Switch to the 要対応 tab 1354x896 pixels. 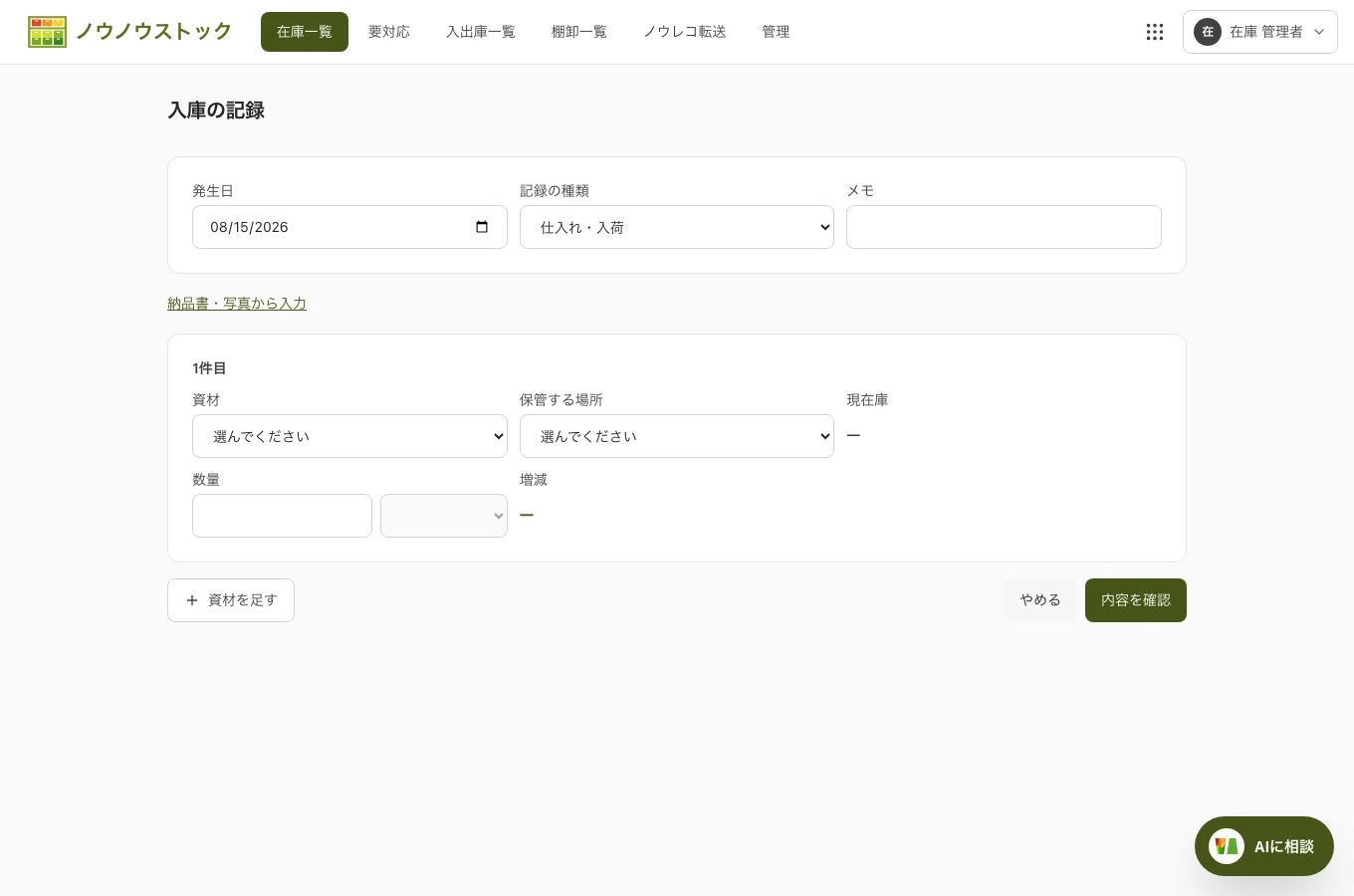389,32
